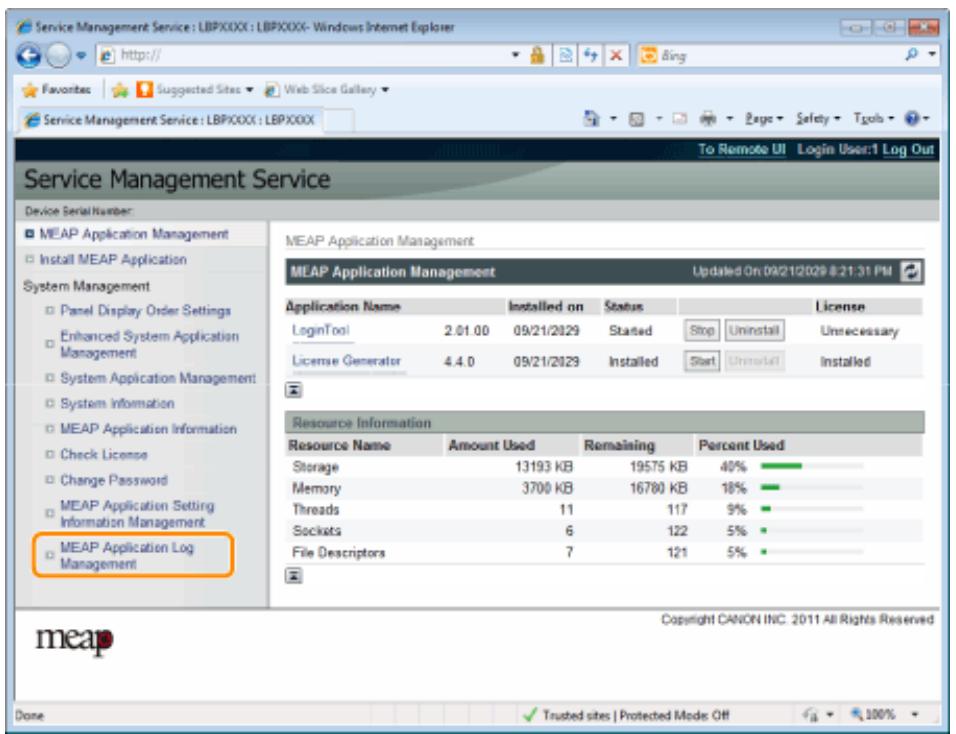This screenshot has width=956, height=734.
Task: Click the Home icon in command bar
Action: (x=591, y=118)
